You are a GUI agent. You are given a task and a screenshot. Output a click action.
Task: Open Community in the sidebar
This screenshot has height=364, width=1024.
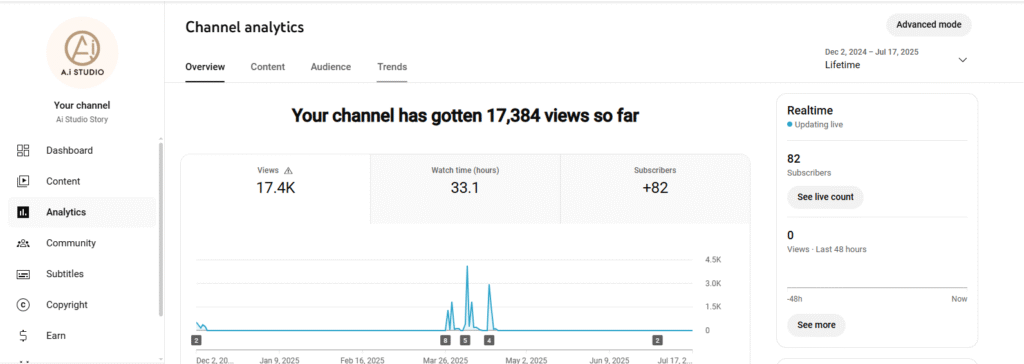tap(82, 243)
